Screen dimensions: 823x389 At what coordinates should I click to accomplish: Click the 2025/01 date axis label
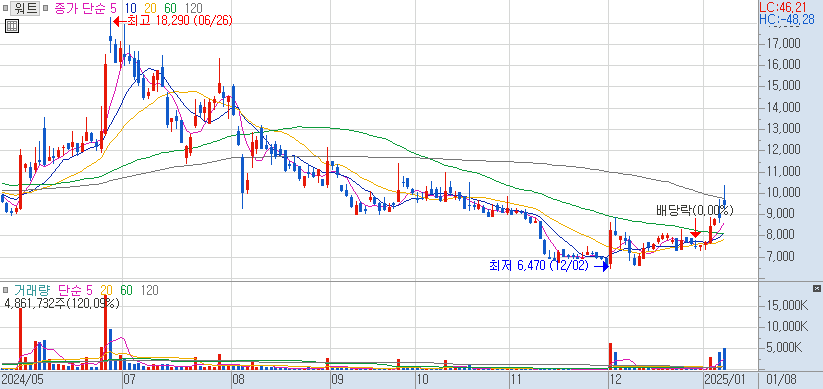pyautogui.click(x=725, y=380)
